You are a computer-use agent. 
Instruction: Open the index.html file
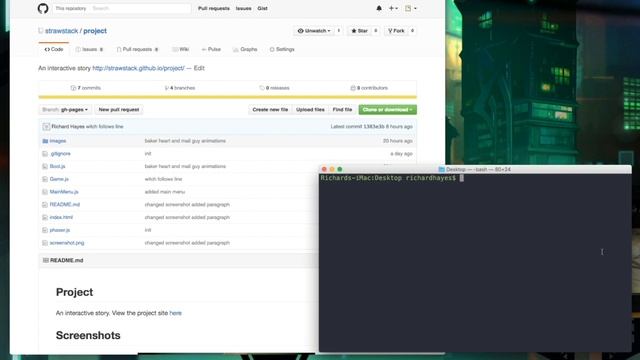pos(61,217)
